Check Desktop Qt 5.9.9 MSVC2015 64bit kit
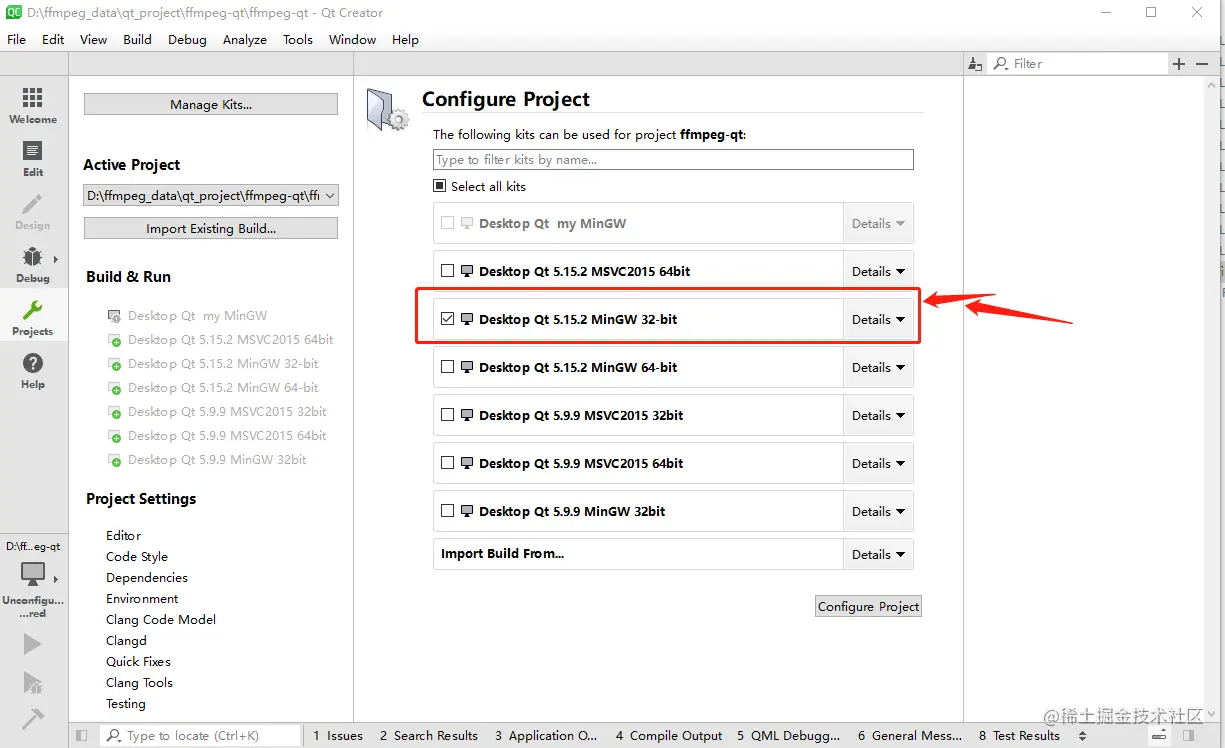Image resolution: width=1225 pixels, height=748 pixels. 447,463
